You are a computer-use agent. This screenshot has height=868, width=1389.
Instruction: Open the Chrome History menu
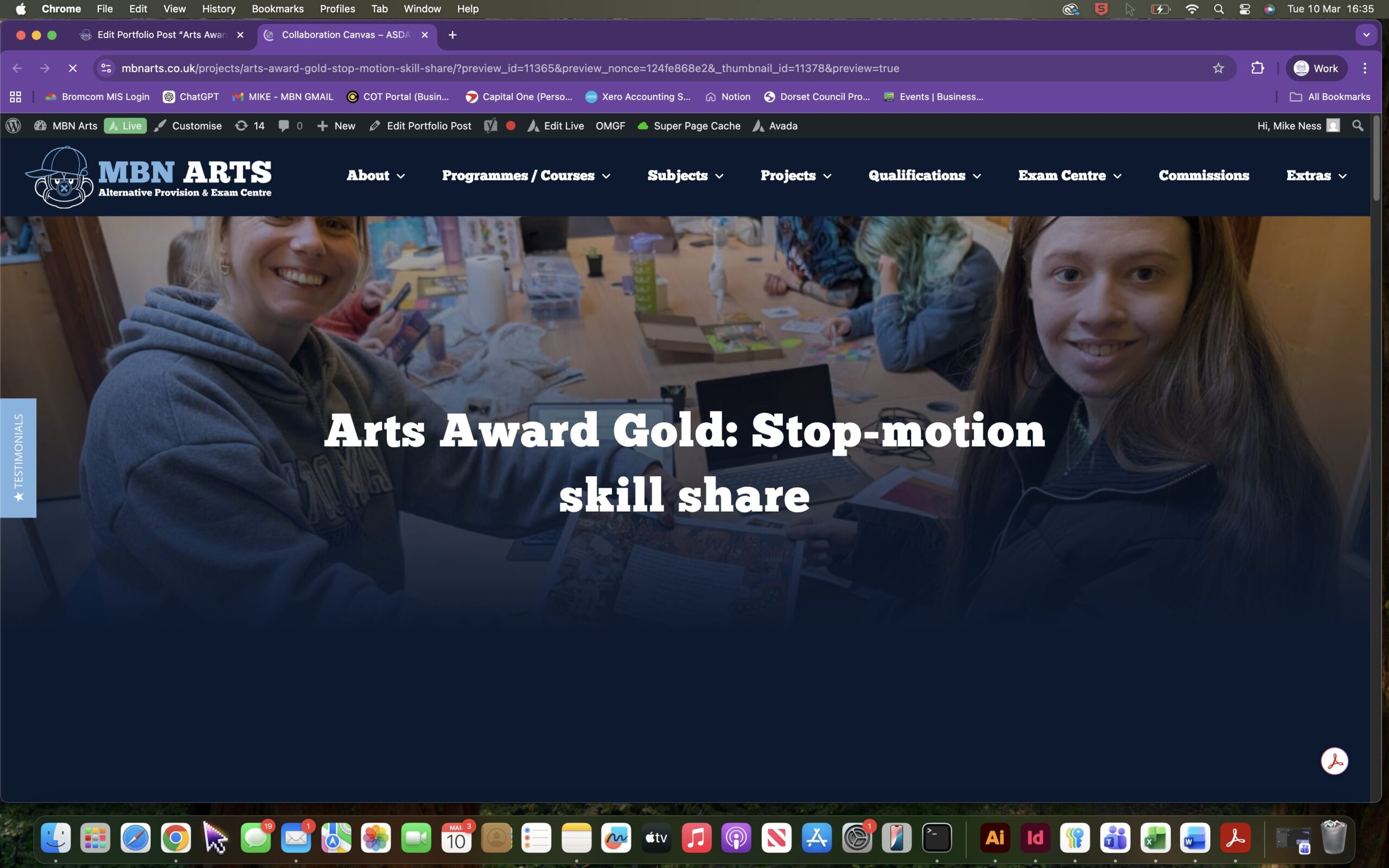pos(219,9)
